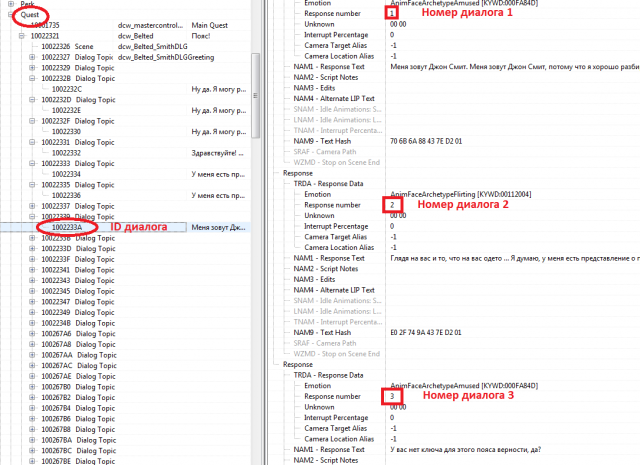Collapse quest record 10022321

coord(21,36)
